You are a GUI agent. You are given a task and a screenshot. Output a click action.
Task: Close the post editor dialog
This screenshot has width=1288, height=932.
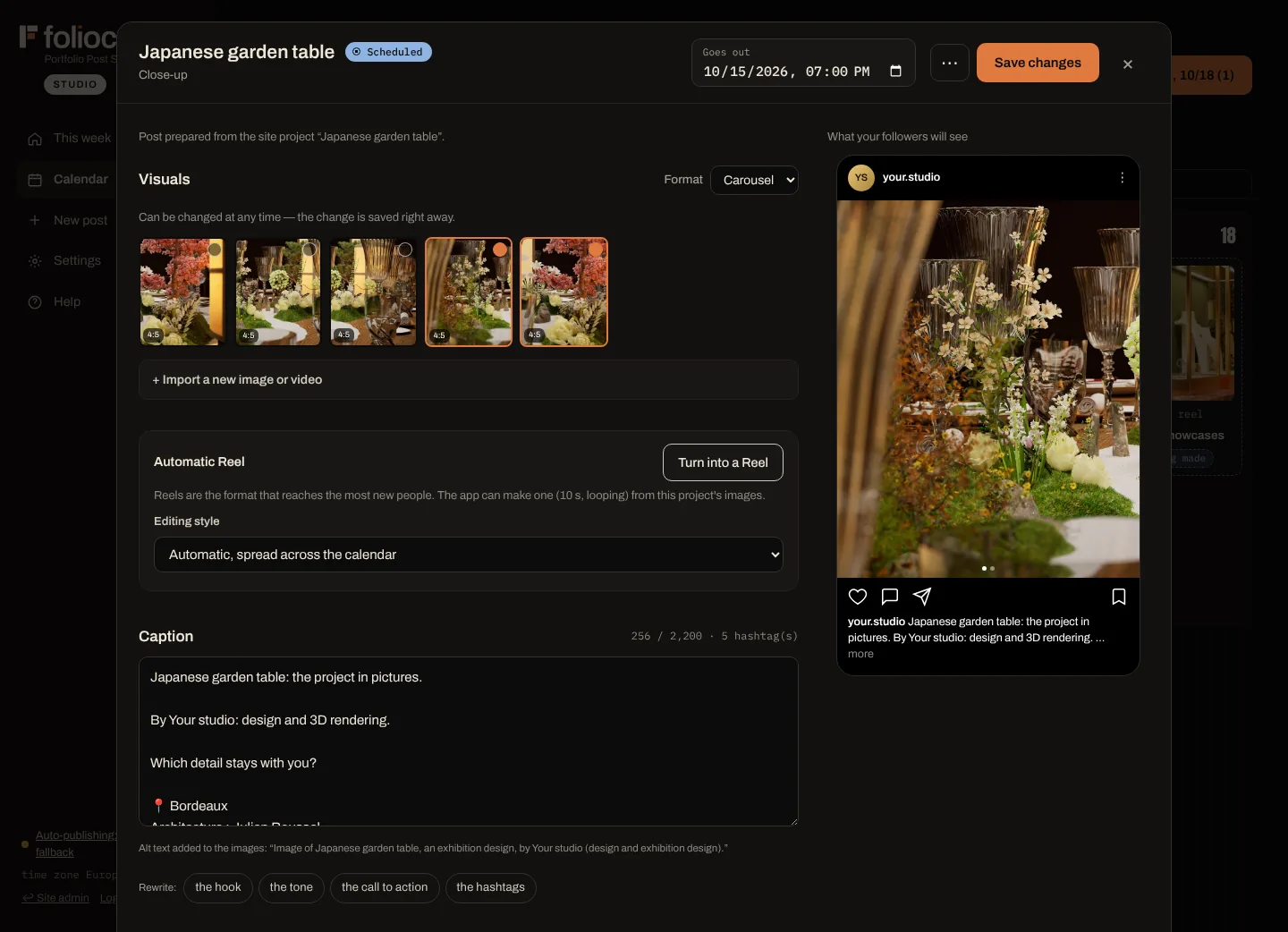(x=1128, y=64)
